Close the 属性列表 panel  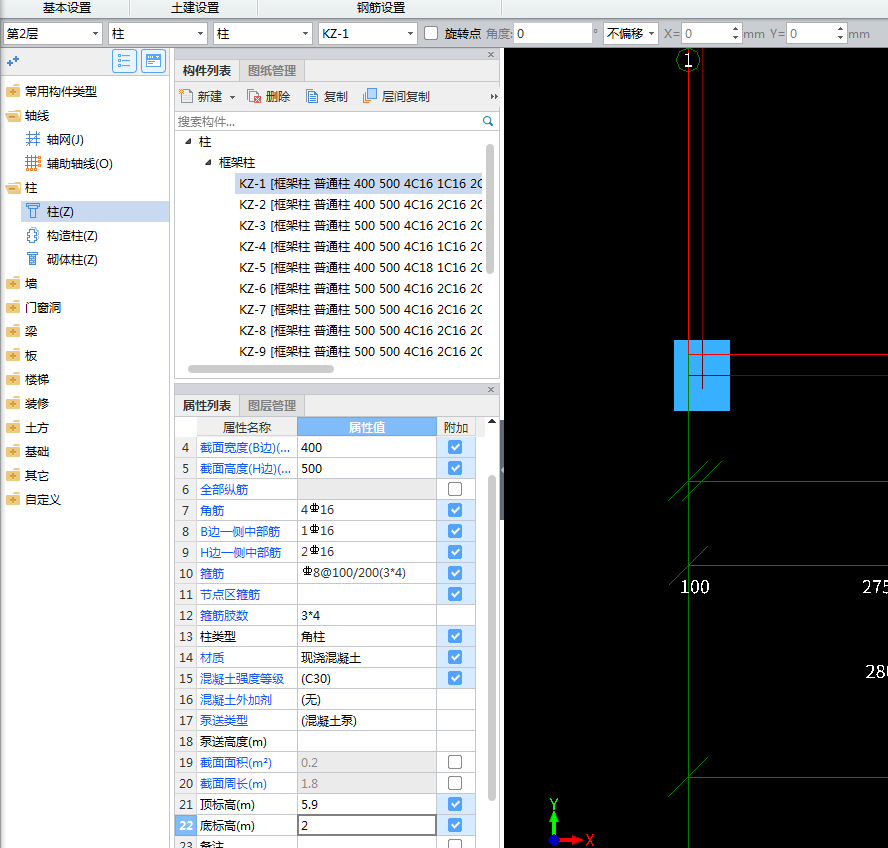pyautogui.click(x=491, y=389)
